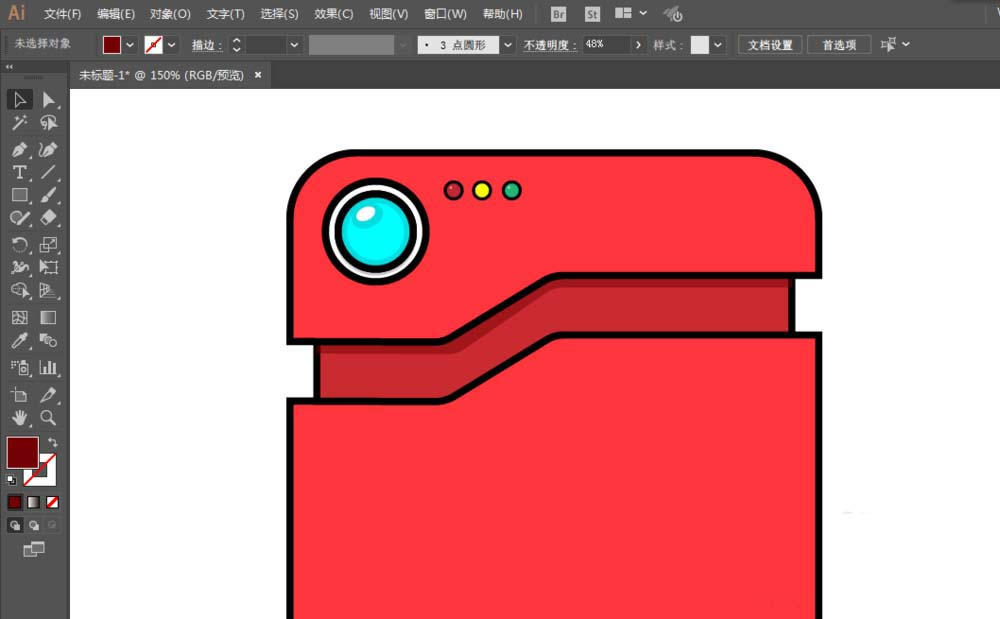
Task: Open Adobe Bridge via Br icon
Action: [558, 14]
